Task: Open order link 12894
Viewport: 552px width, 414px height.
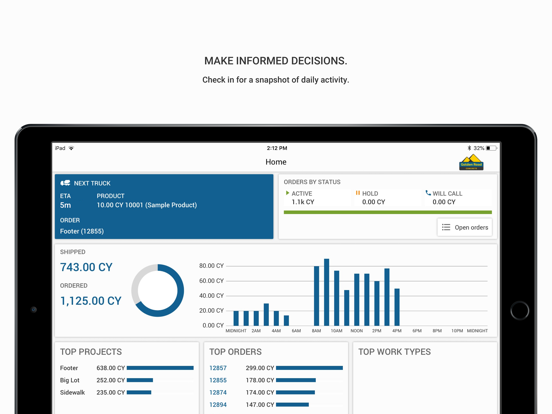Action: pyautogui.click(x=218, y=404)
